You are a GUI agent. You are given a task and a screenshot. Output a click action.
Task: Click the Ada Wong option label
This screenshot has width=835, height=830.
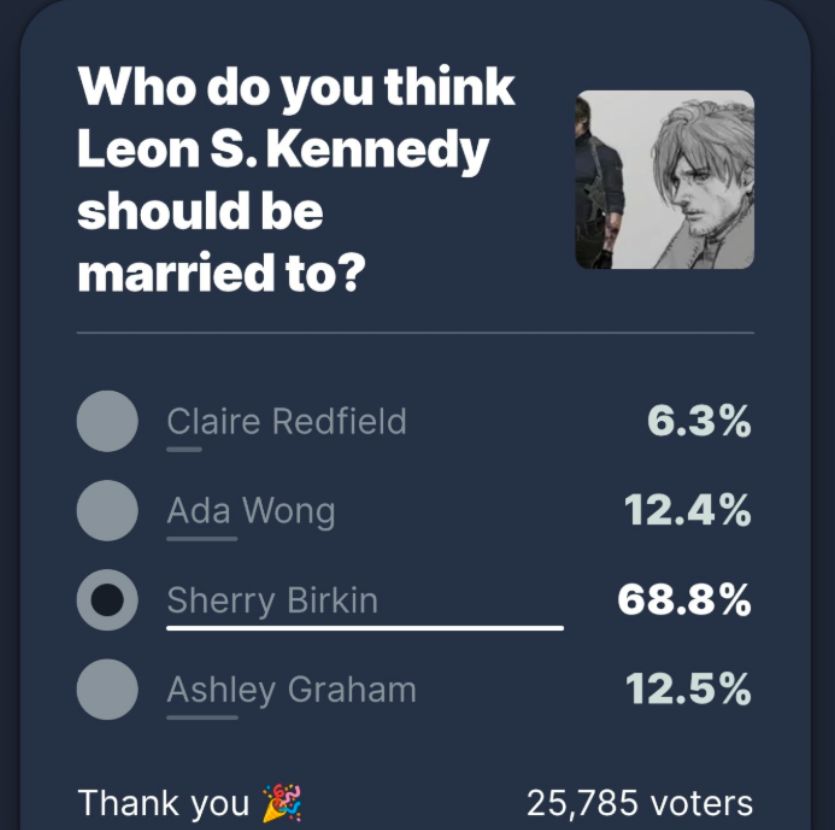[x=250, y=511]
